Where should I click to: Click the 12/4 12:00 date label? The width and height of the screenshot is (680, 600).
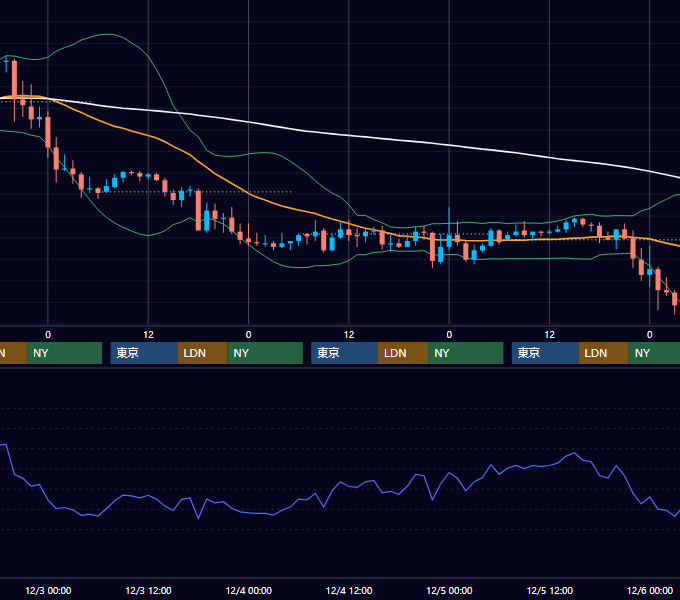click(349, 590)
